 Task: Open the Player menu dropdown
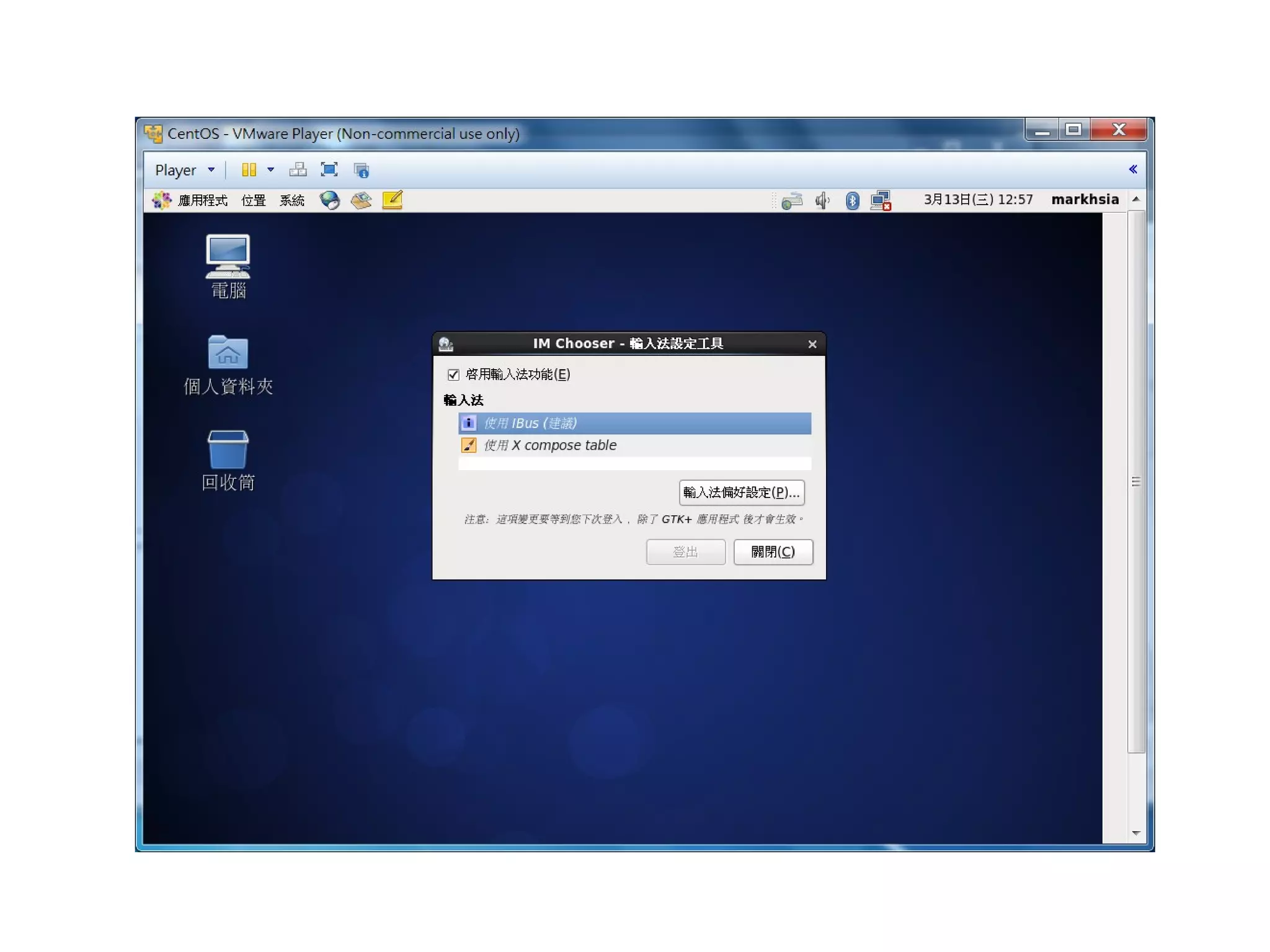pos(185,170)
